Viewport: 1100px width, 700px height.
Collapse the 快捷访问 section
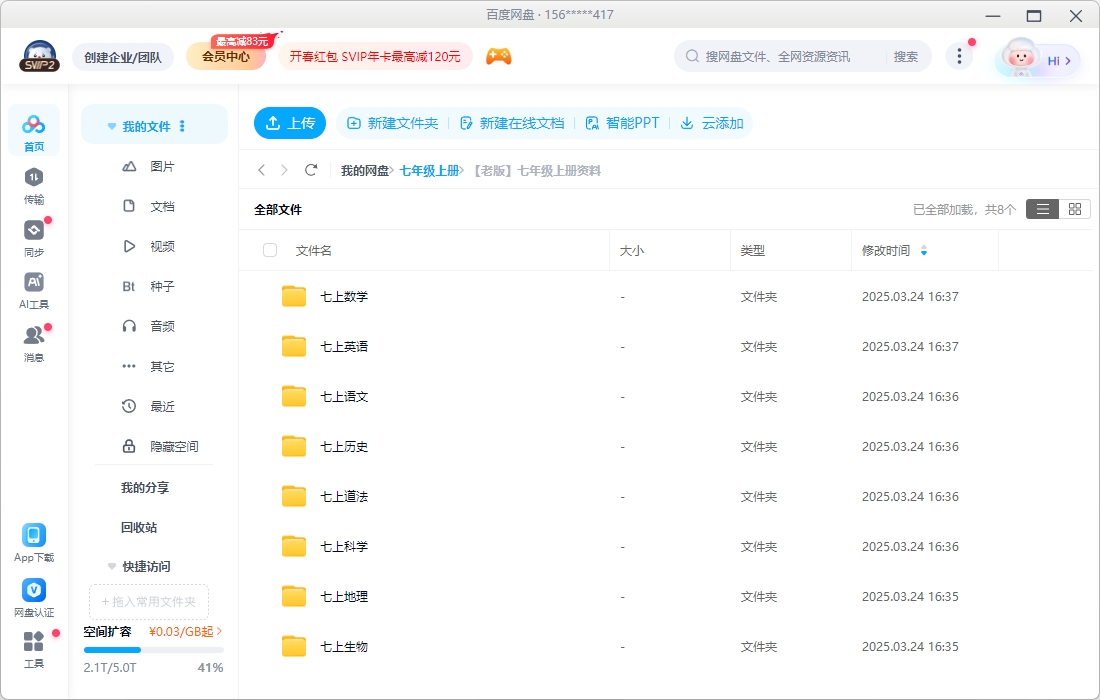112,566
